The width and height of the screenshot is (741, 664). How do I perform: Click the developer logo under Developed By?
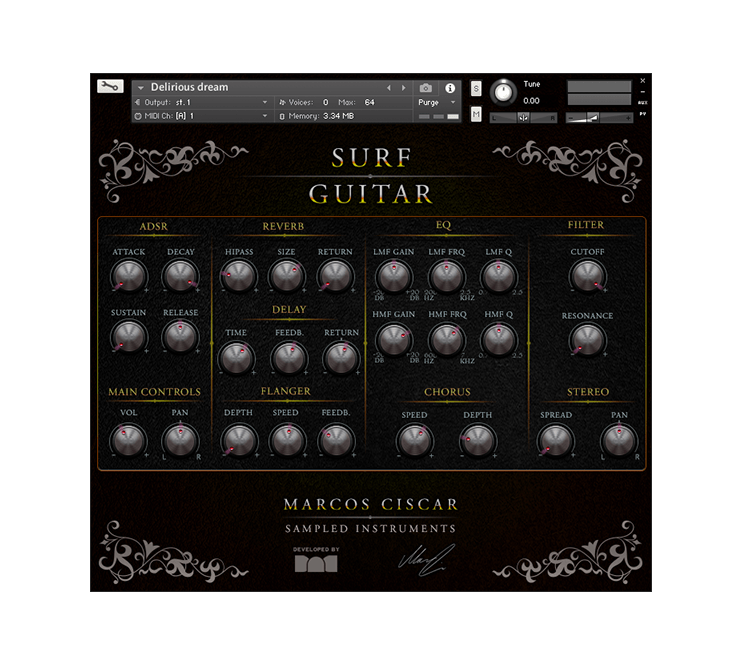pos(316,563)
